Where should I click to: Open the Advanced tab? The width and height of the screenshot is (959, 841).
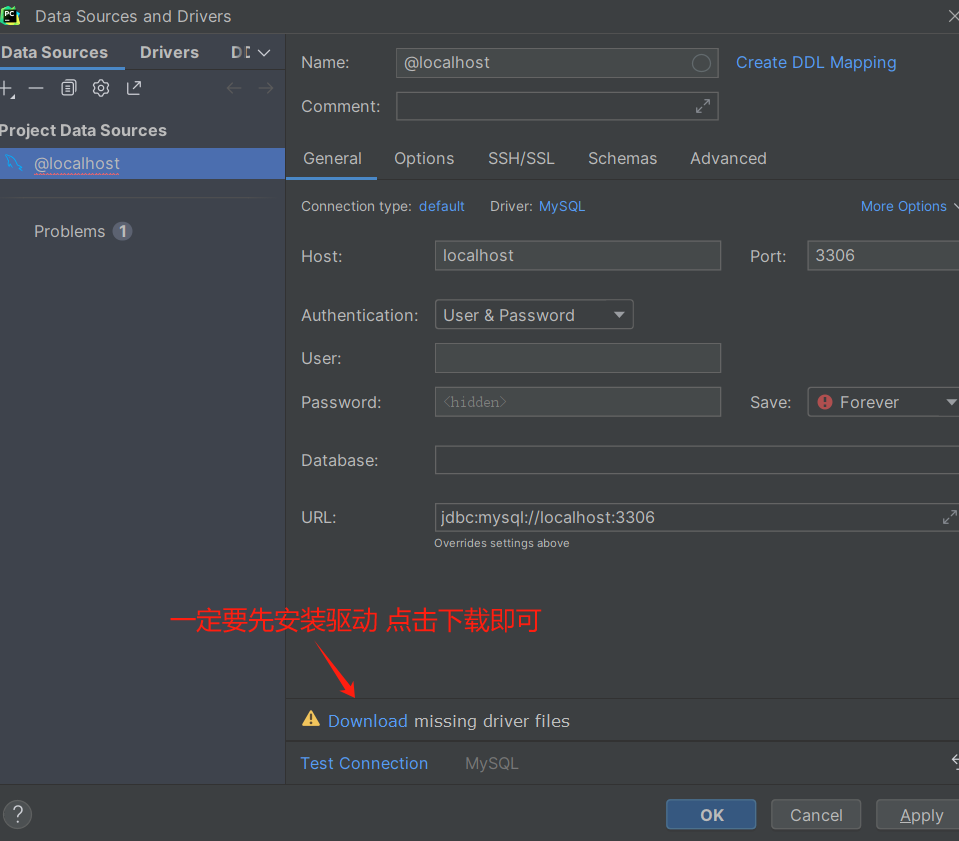(728, 159)
